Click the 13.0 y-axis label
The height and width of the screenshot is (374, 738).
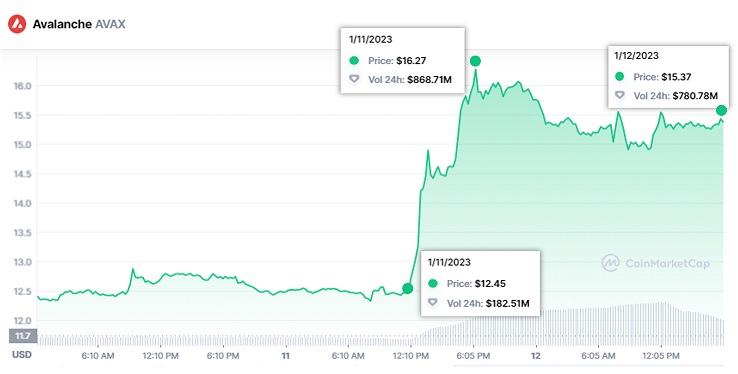coord(23,262)
